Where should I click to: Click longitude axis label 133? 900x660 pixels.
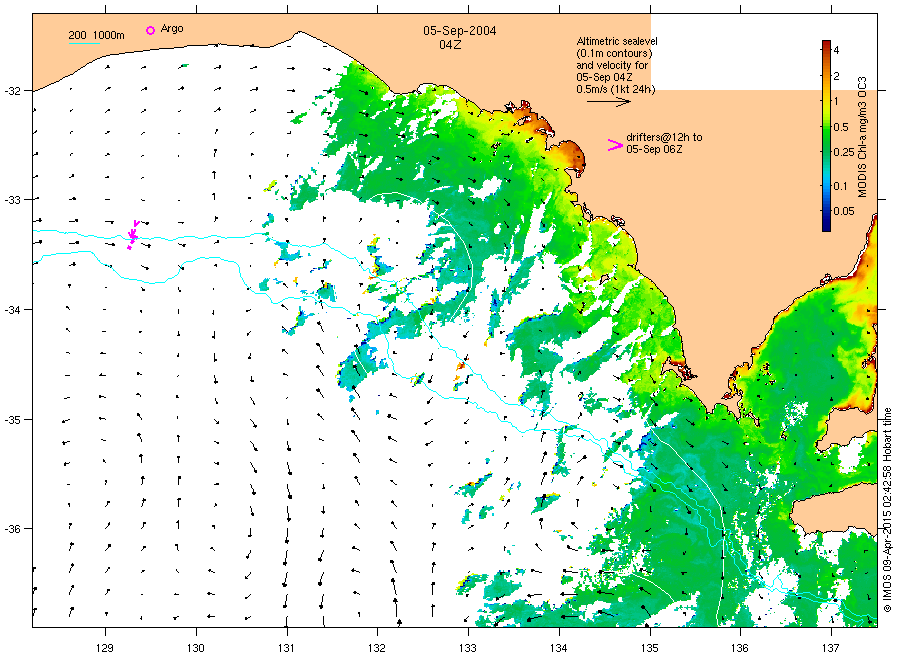(468, 648)
